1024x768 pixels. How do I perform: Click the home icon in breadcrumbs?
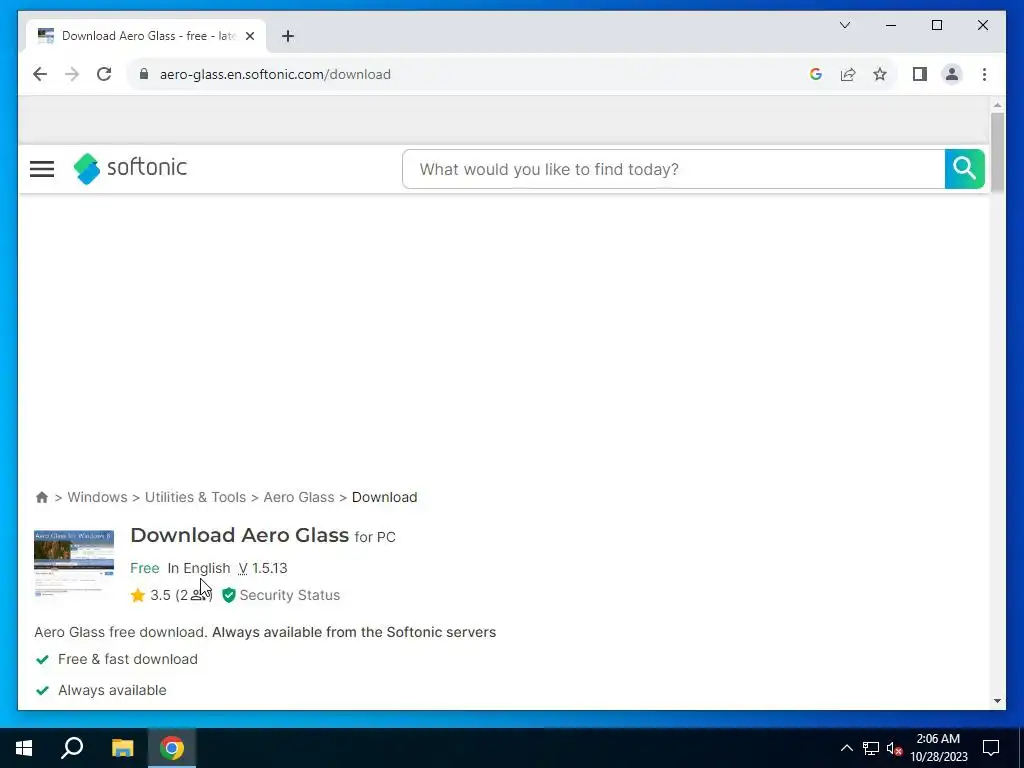pos(42,497)
